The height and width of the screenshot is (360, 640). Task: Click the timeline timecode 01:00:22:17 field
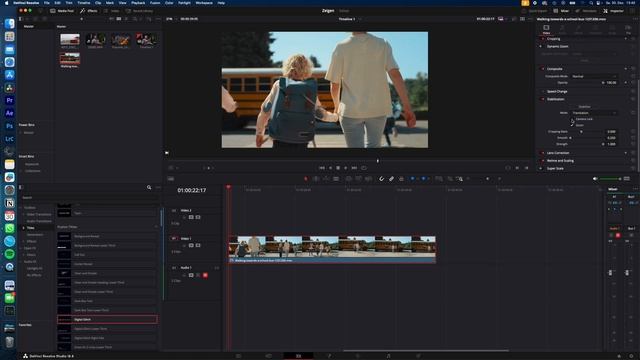(x=191, y=191)
